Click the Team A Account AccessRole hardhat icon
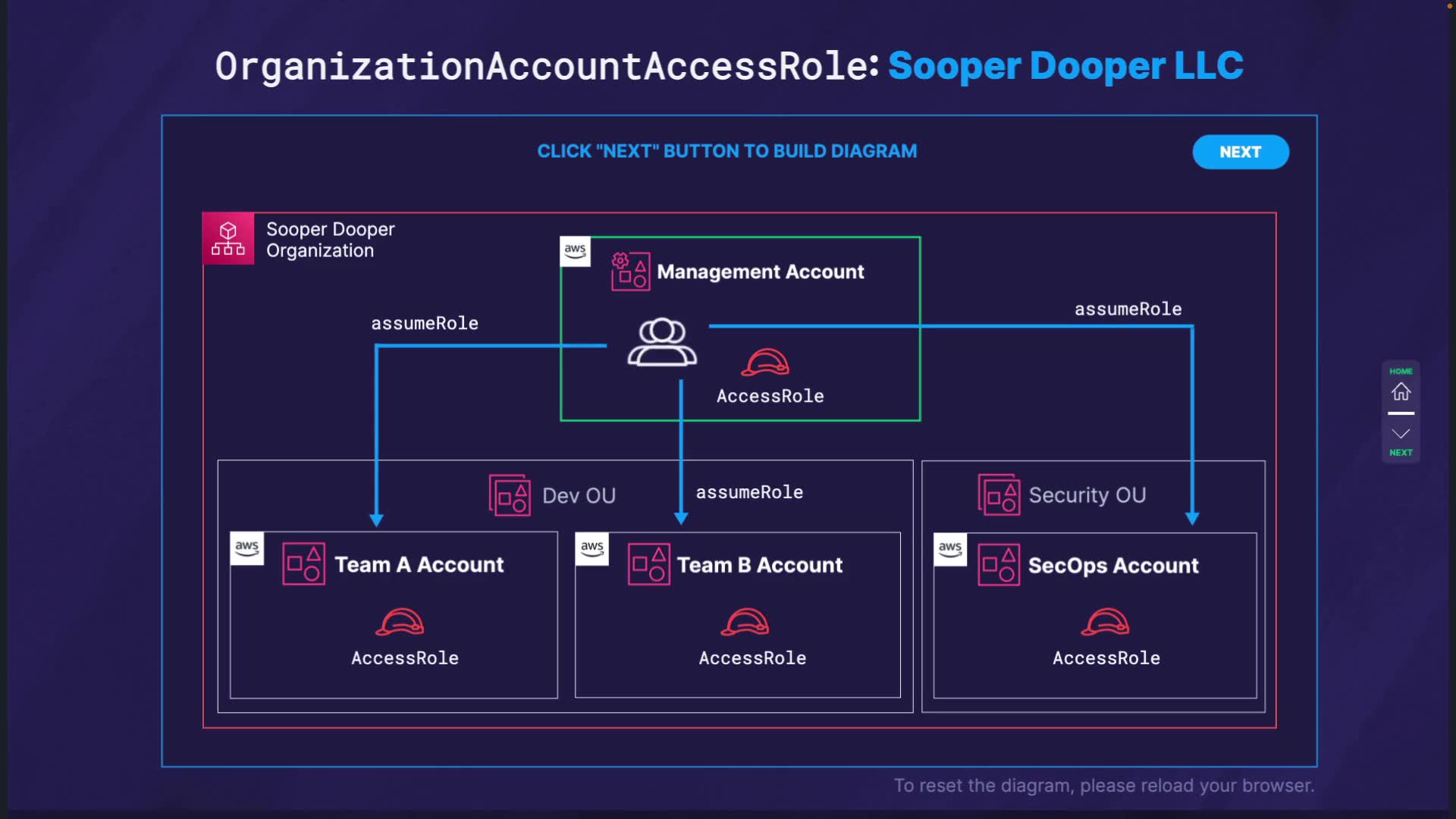Image resolution: width=1456 pixels, height=819 pixels. point(400,622)
